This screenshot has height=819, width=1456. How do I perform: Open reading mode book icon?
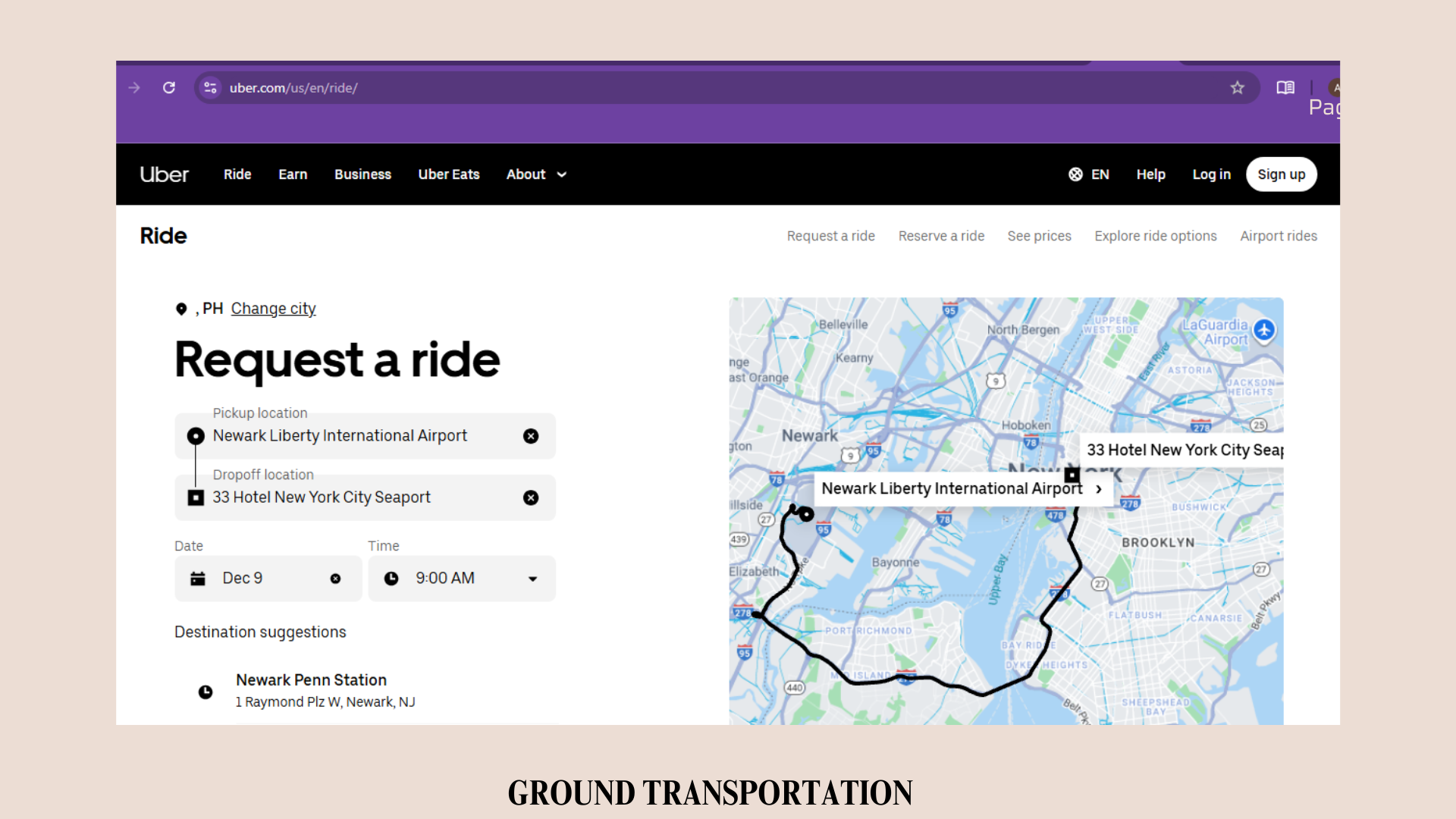(1285, 88)
